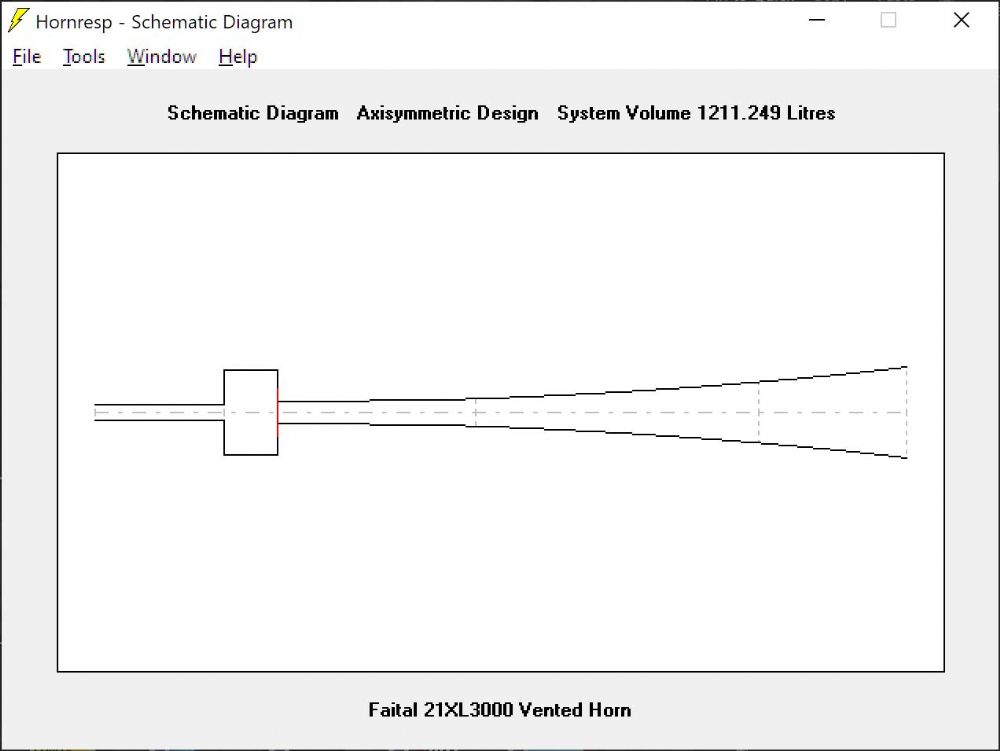1000x751 pixels.
Task: Click the Schematic Diagram heading text
Action: point(253,113)
